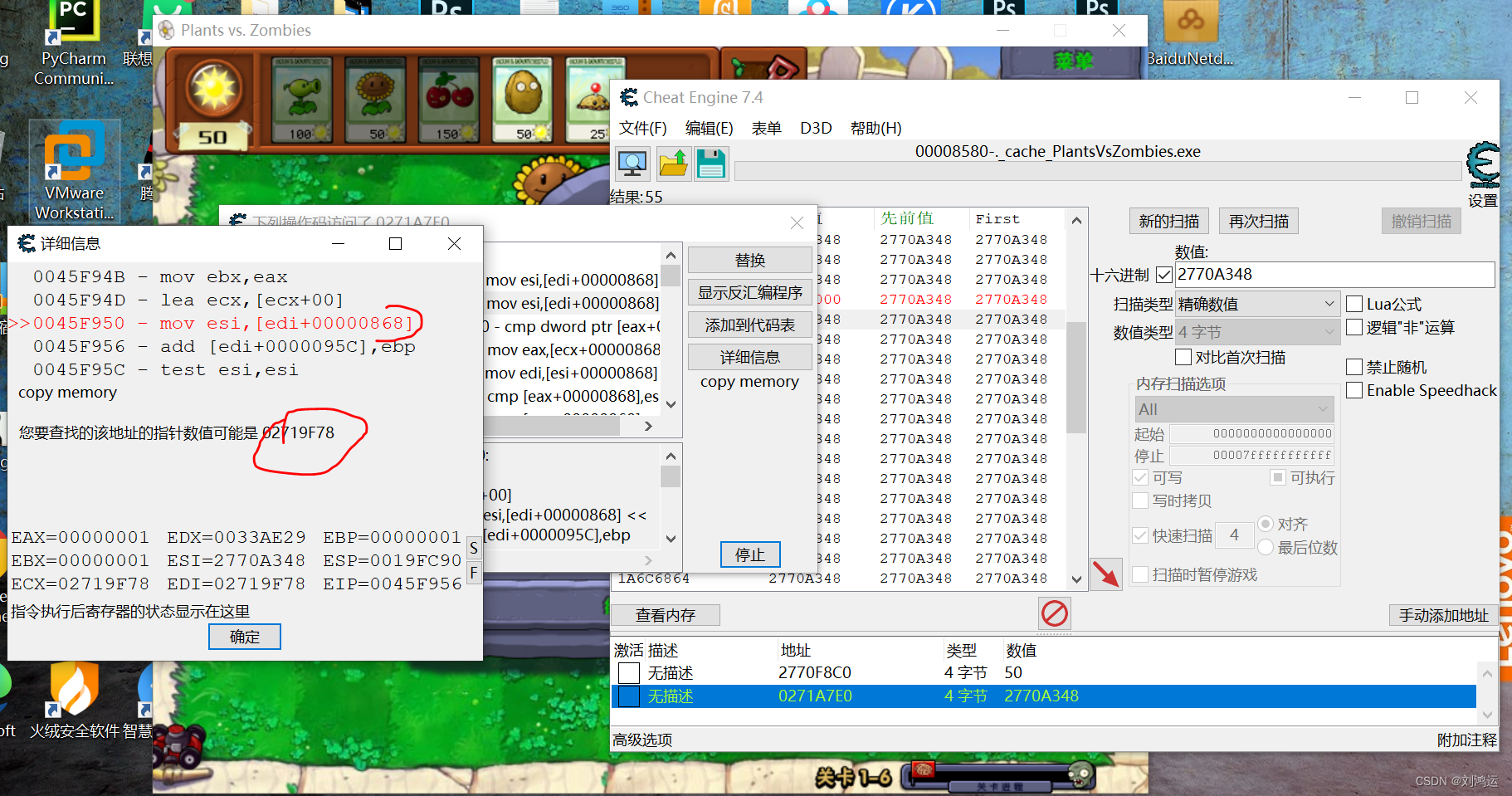Click the OK button in detail window
The image size is (1512, 796).
tap(245, 637)
